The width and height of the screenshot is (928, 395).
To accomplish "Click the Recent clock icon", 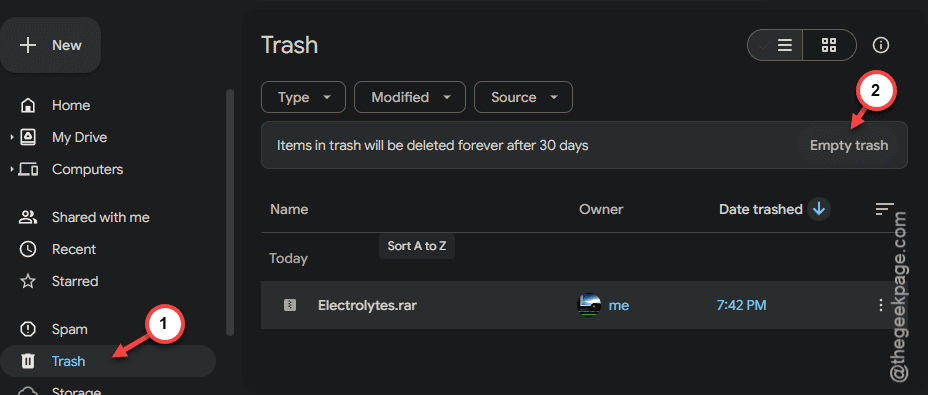I will (28, 249).
